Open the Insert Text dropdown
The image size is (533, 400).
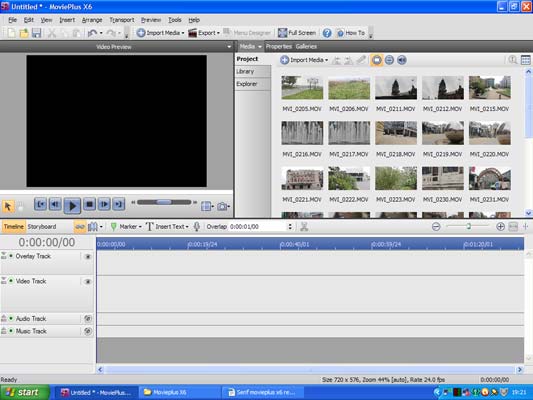pyautogui.click(x=187, y=227)
